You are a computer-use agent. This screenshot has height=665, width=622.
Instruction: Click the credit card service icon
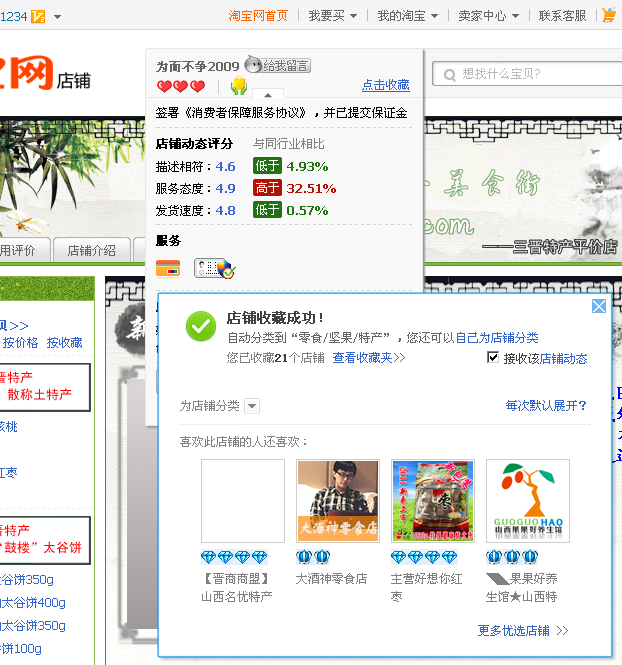point(168,268)
